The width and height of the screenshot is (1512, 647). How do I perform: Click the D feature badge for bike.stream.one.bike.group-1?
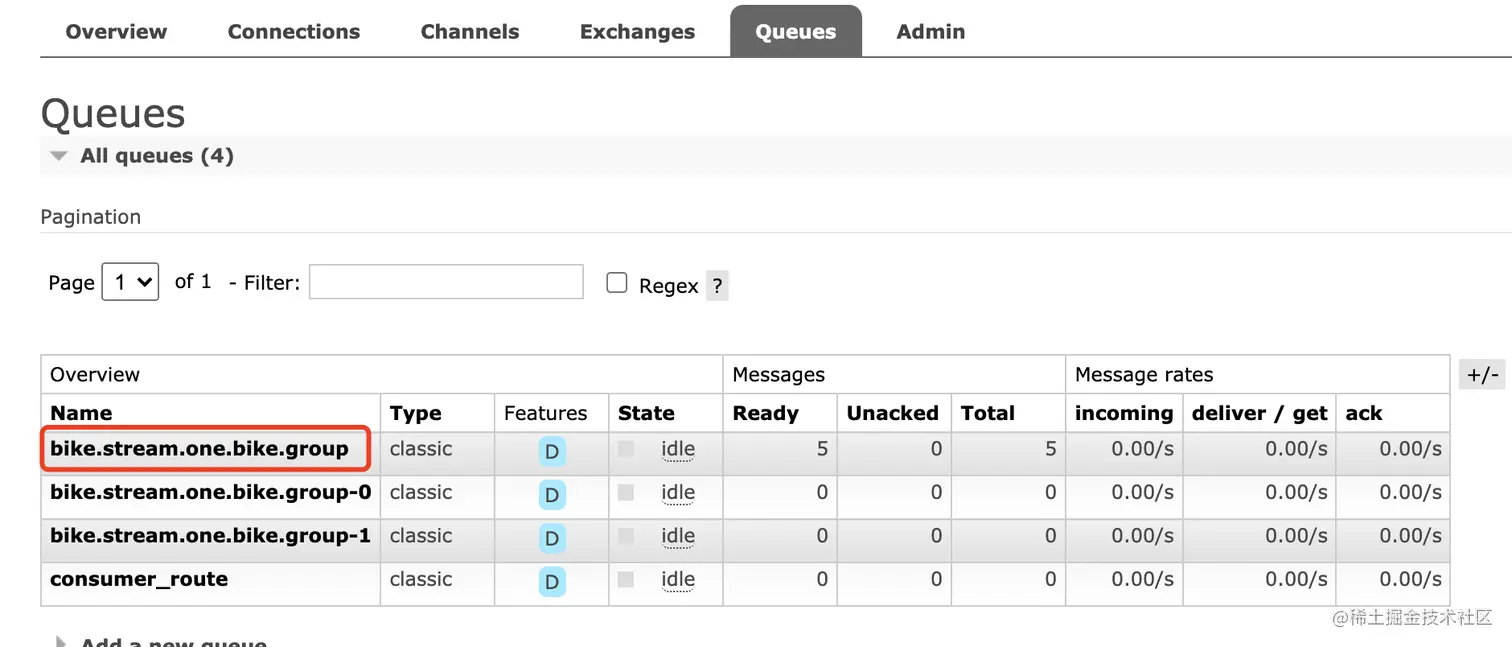coord(551,538)
